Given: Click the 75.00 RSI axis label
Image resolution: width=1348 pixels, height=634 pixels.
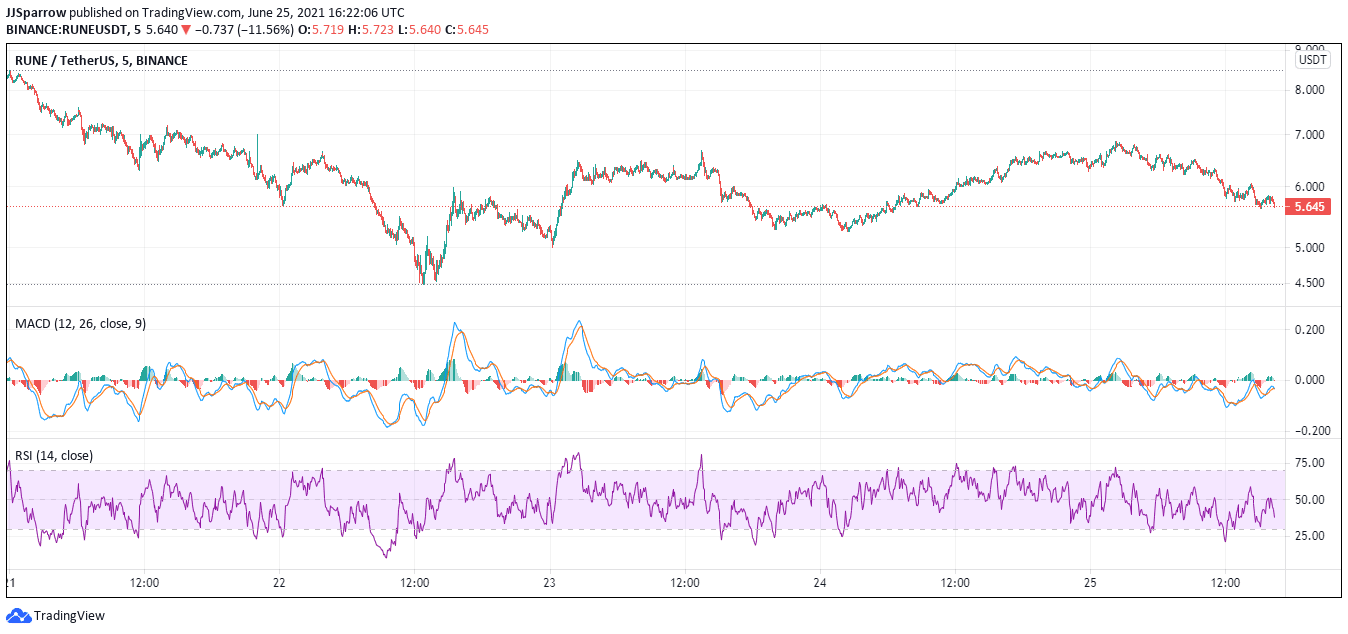Looking at the screenshot, I should point(1309,462).
